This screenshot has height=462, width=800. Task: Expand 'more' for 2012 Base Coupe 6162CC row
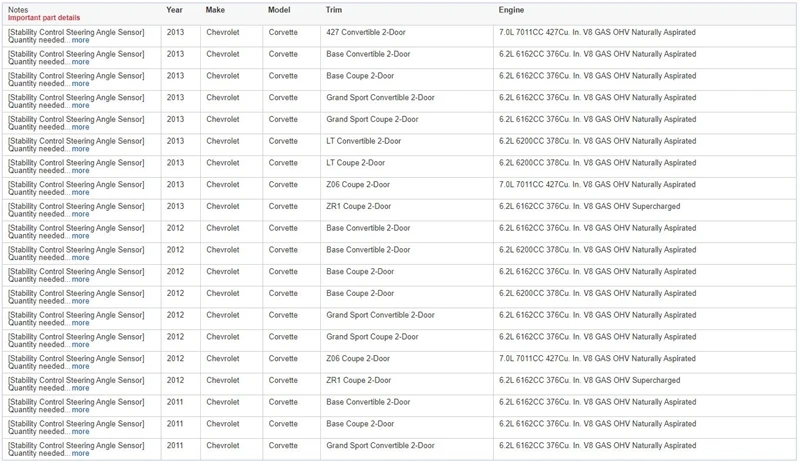80,279
